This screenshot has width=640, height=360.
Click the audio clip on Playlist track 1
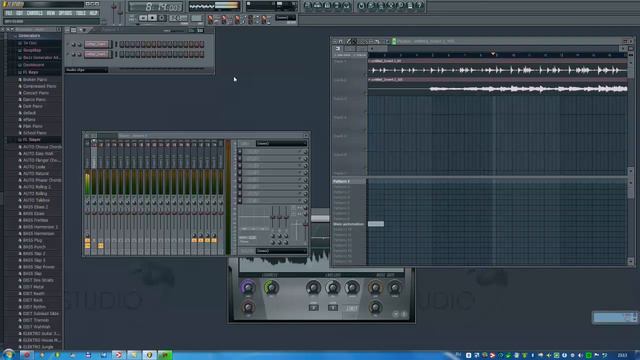tap(498, 68)
